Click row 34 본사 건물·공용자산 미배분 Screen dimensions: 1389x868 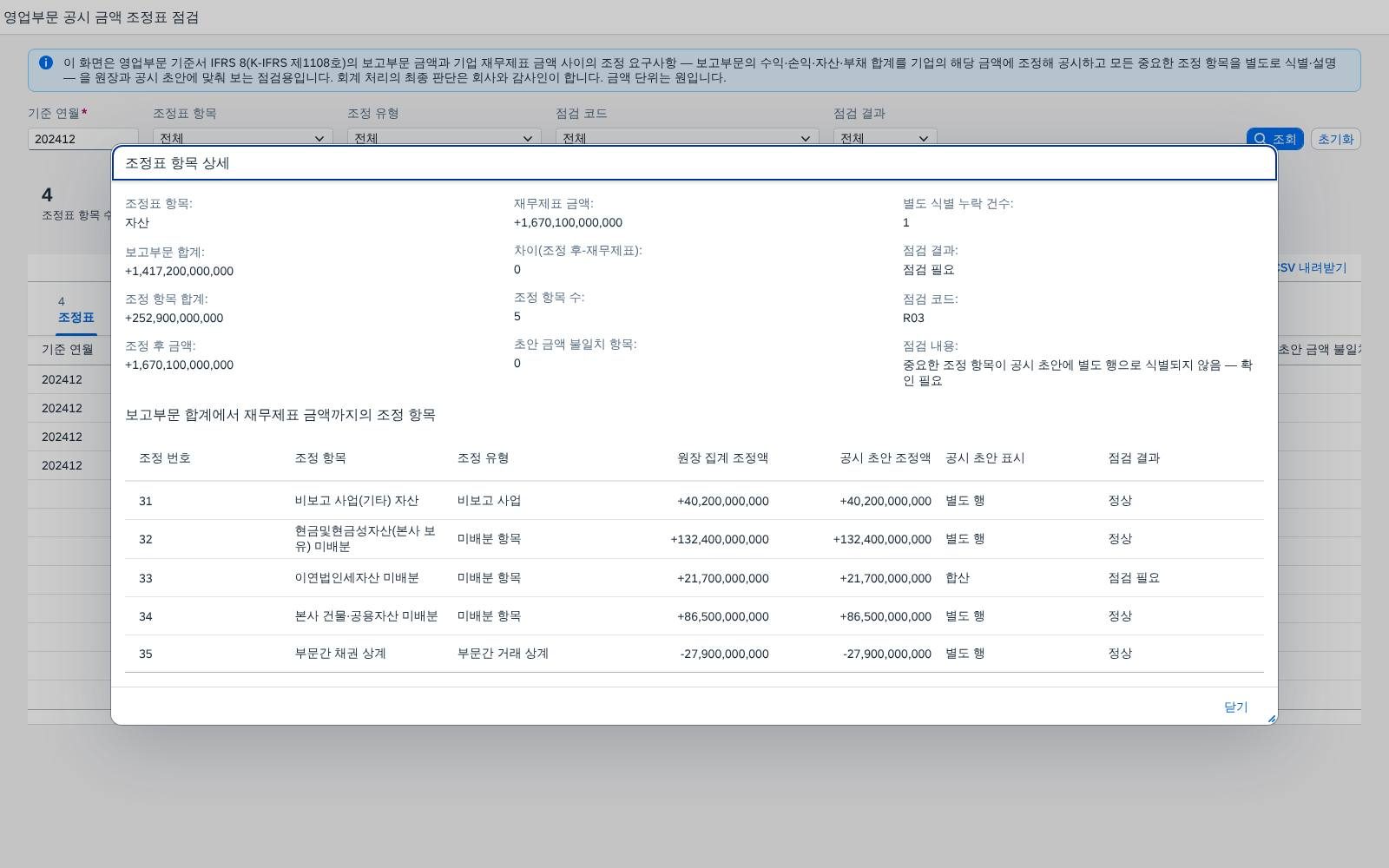point(694,616)
